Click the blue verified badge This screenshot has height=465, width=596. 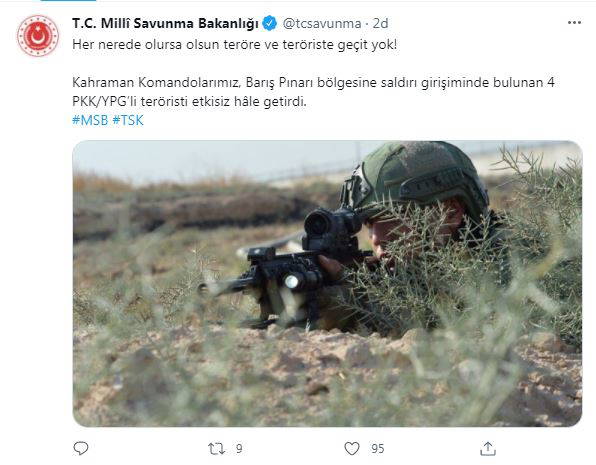coord(270,23)
